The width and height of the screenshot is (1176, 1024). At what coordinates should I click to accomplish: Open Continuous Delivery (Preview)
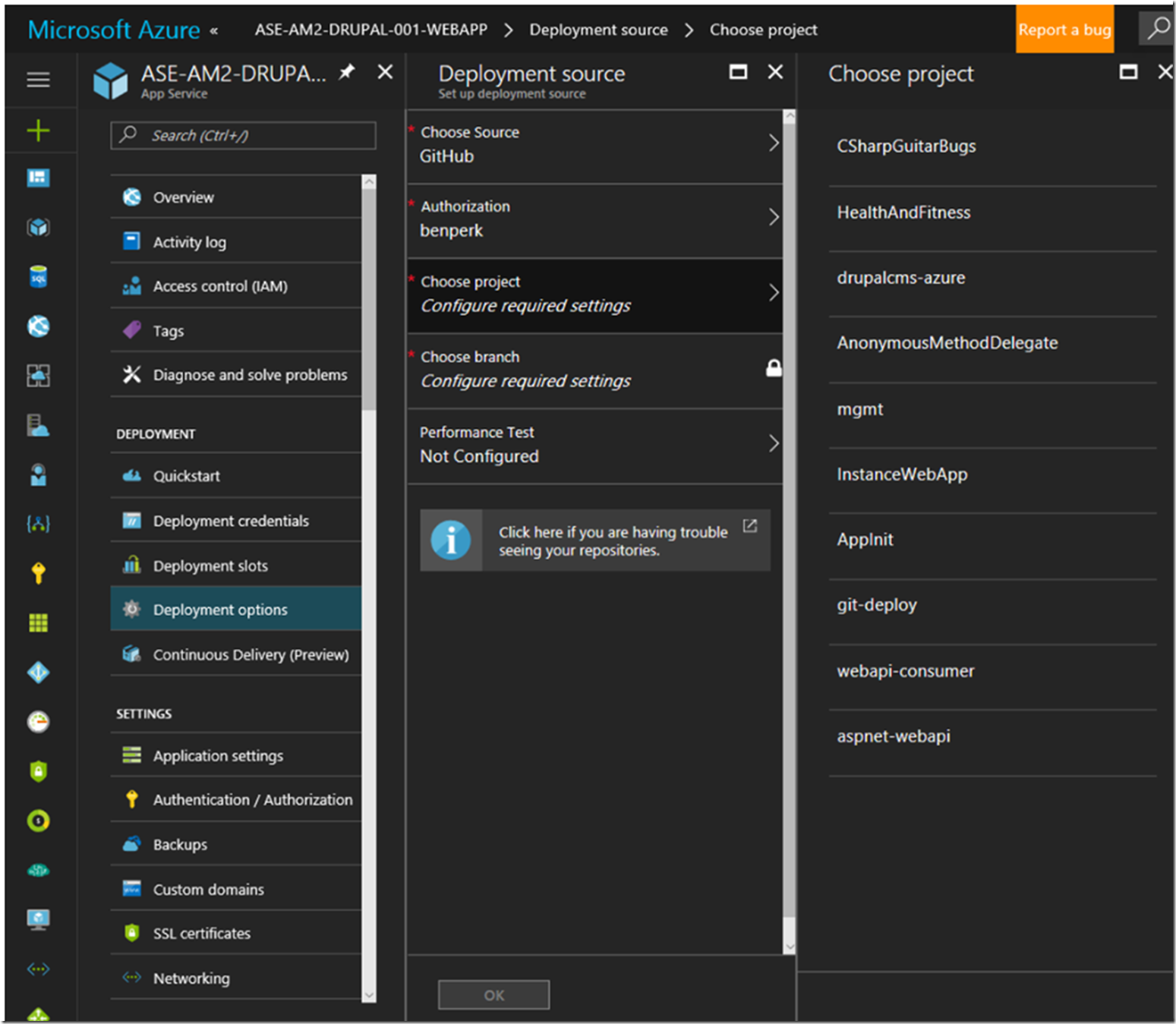(x=236, y=654)
